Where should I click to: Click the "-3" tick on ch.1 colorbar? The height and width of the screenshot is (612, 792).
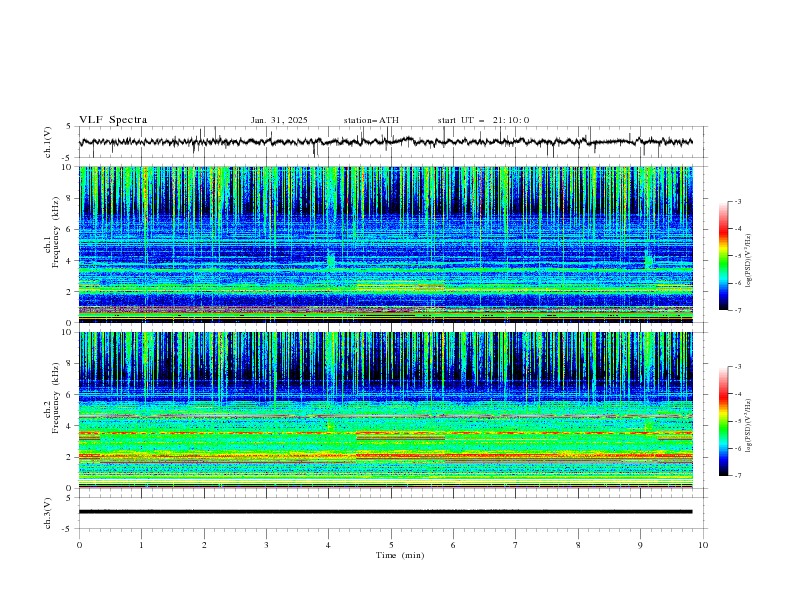pyautogui.click(x=737, y=201)
